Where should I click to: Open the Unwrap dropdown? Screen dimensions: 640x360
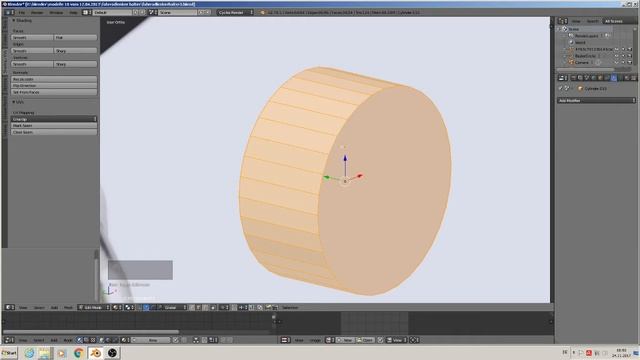coord(54,119)
